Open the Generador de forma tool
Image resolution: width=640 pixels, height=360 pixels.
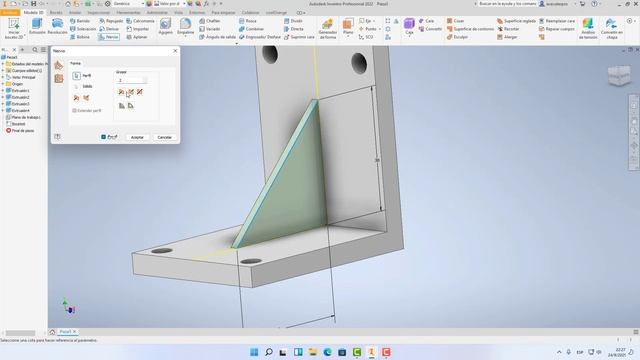(x=327, y=29)
